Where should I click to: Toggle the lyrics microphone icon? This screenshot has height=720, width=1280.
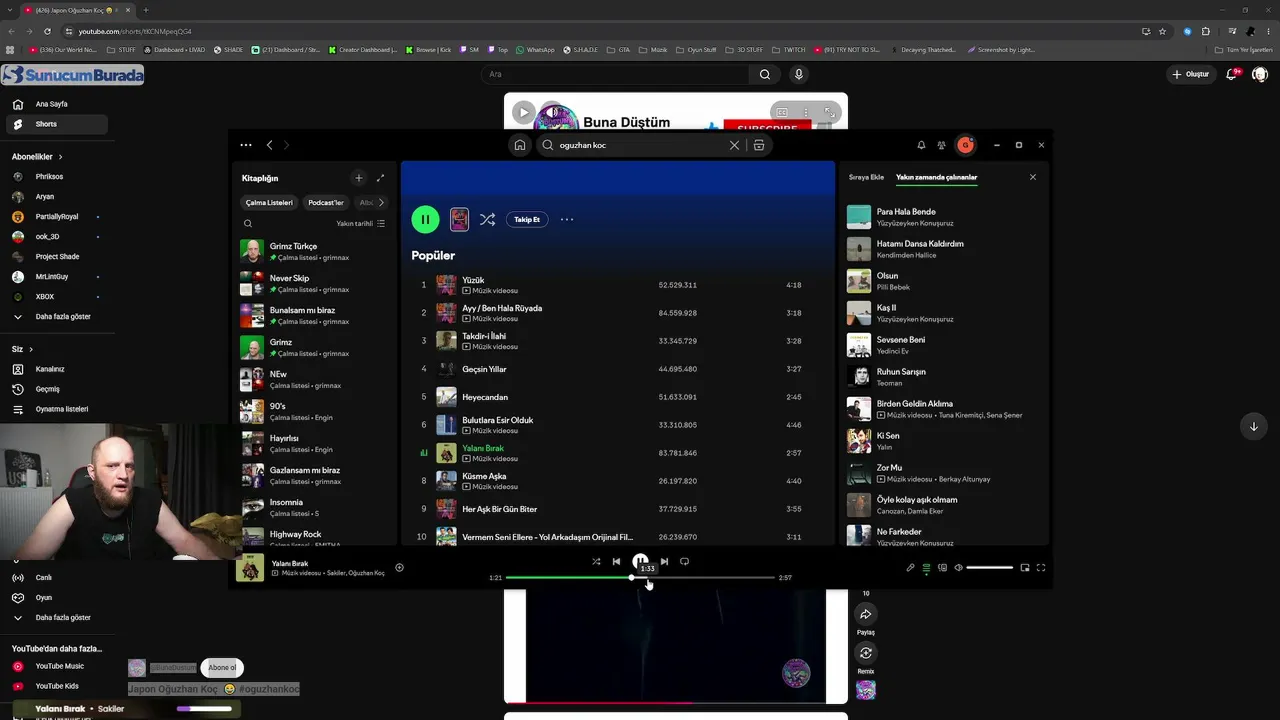tap(910, 568)
